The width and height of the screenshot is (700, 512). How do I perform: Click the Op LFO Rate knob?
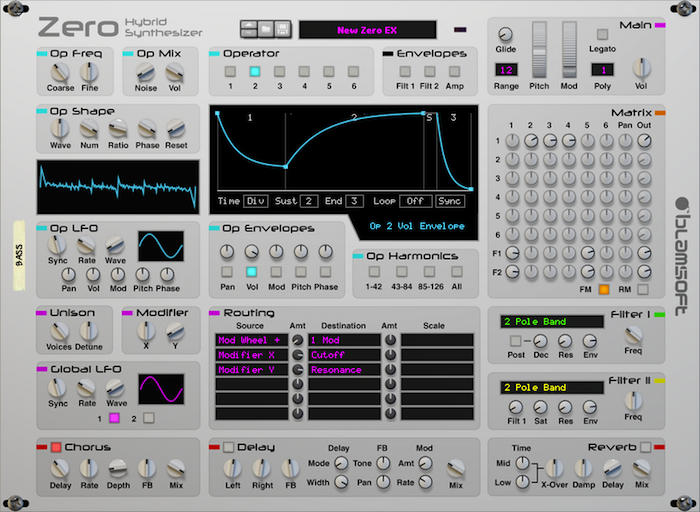(x=86, y=245)
